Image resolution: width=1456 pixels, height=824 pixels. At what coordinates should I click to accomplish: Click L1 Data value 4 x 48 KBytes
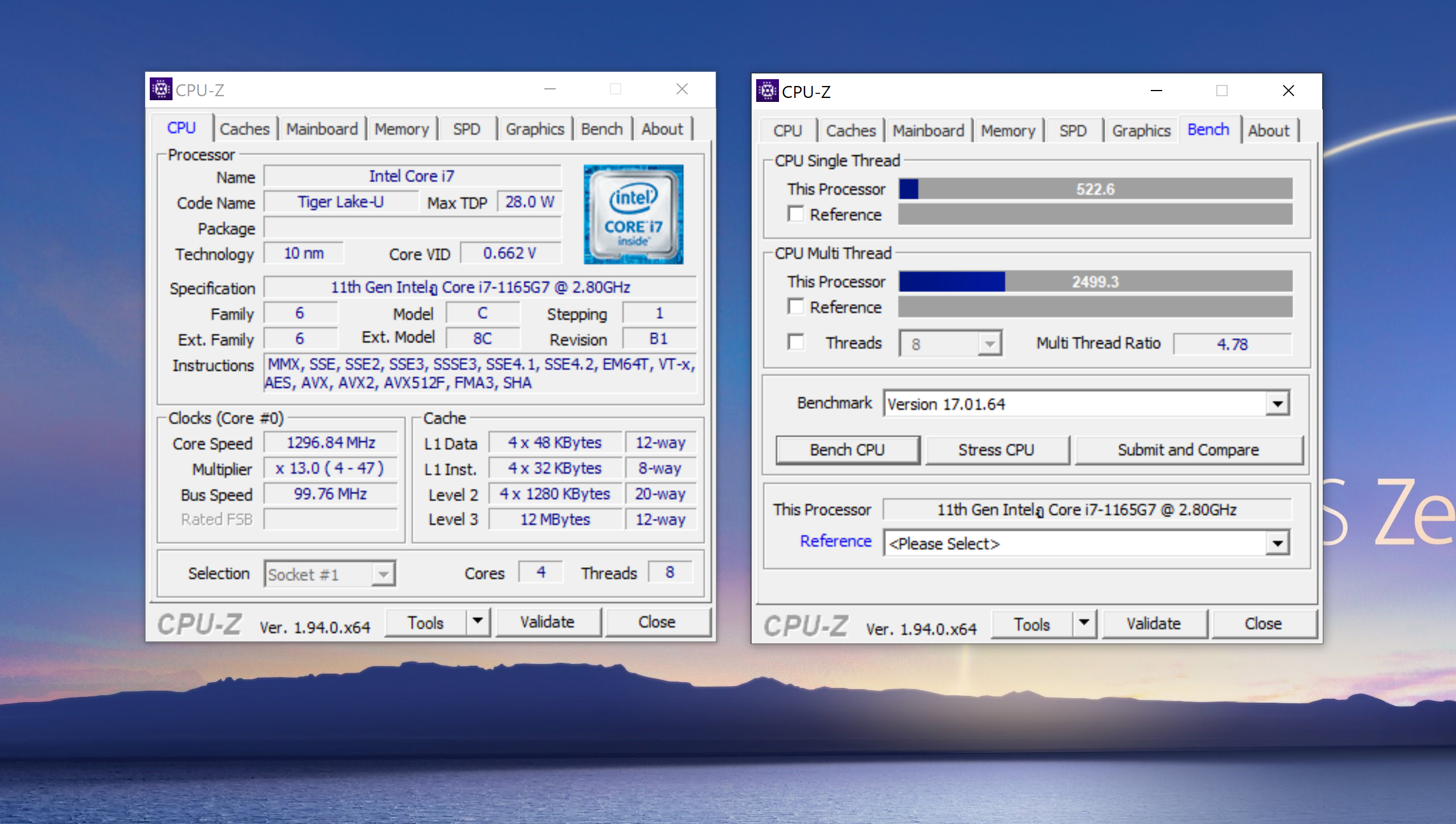coord(555,442)
